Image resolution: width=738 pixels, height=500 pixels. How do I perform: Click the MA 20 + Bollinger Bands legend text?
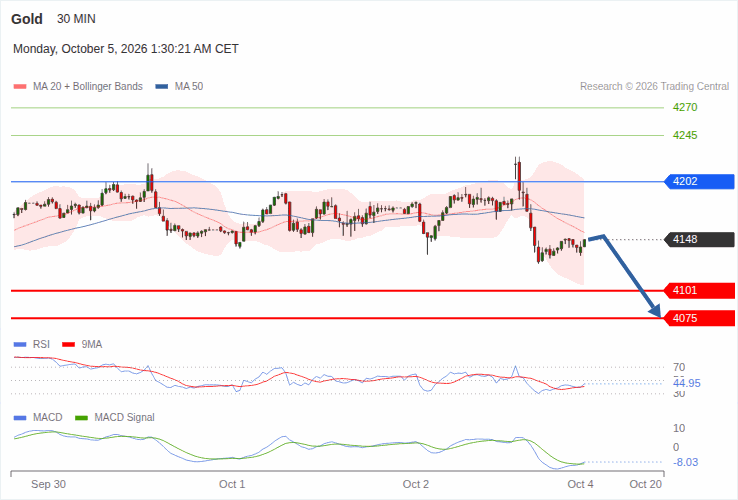coord(88,87)
